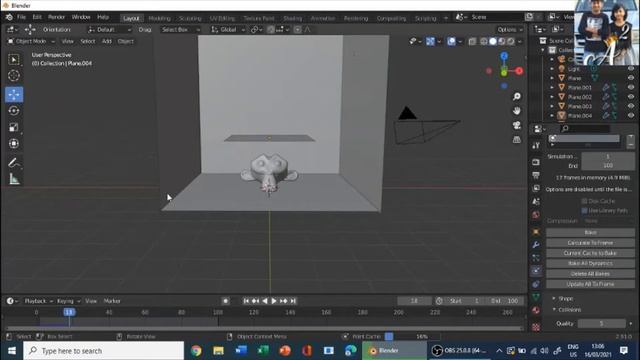Open the Render properties tab
This screenshot has height=360, width=640.
pyautogui.click(x=536, y=162)
